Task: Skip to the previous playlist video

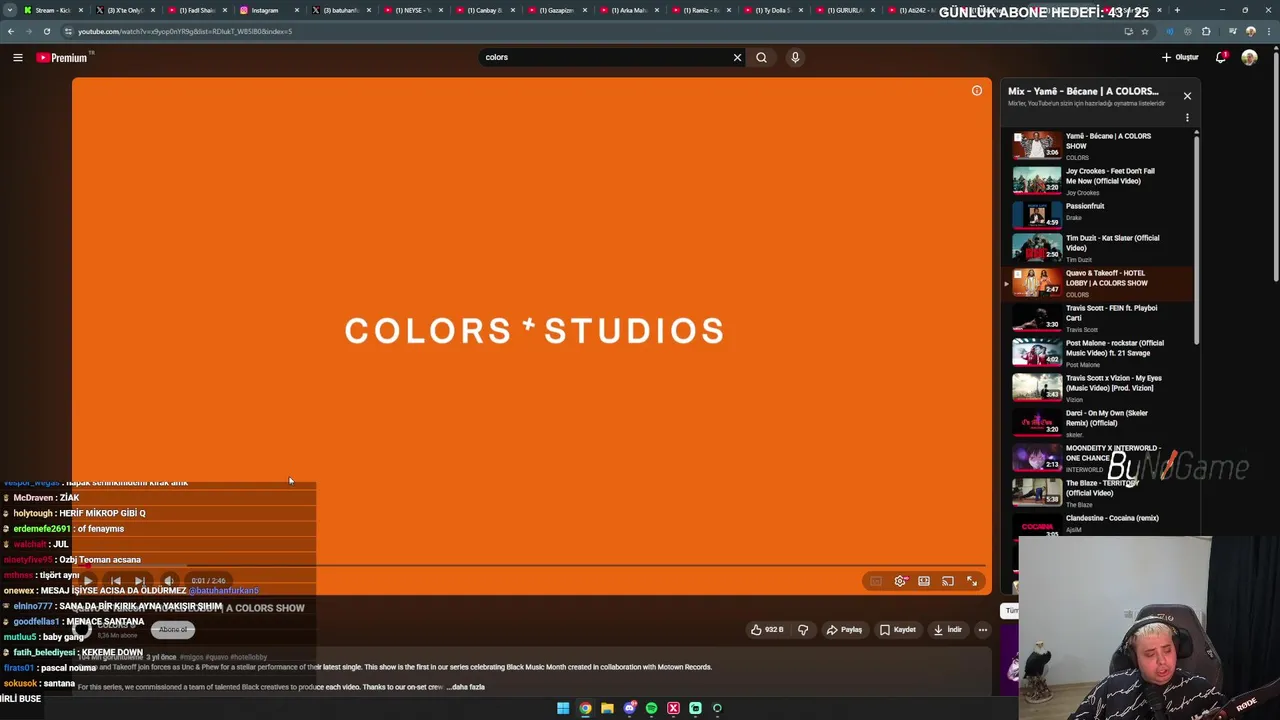Action: [116, 581]
